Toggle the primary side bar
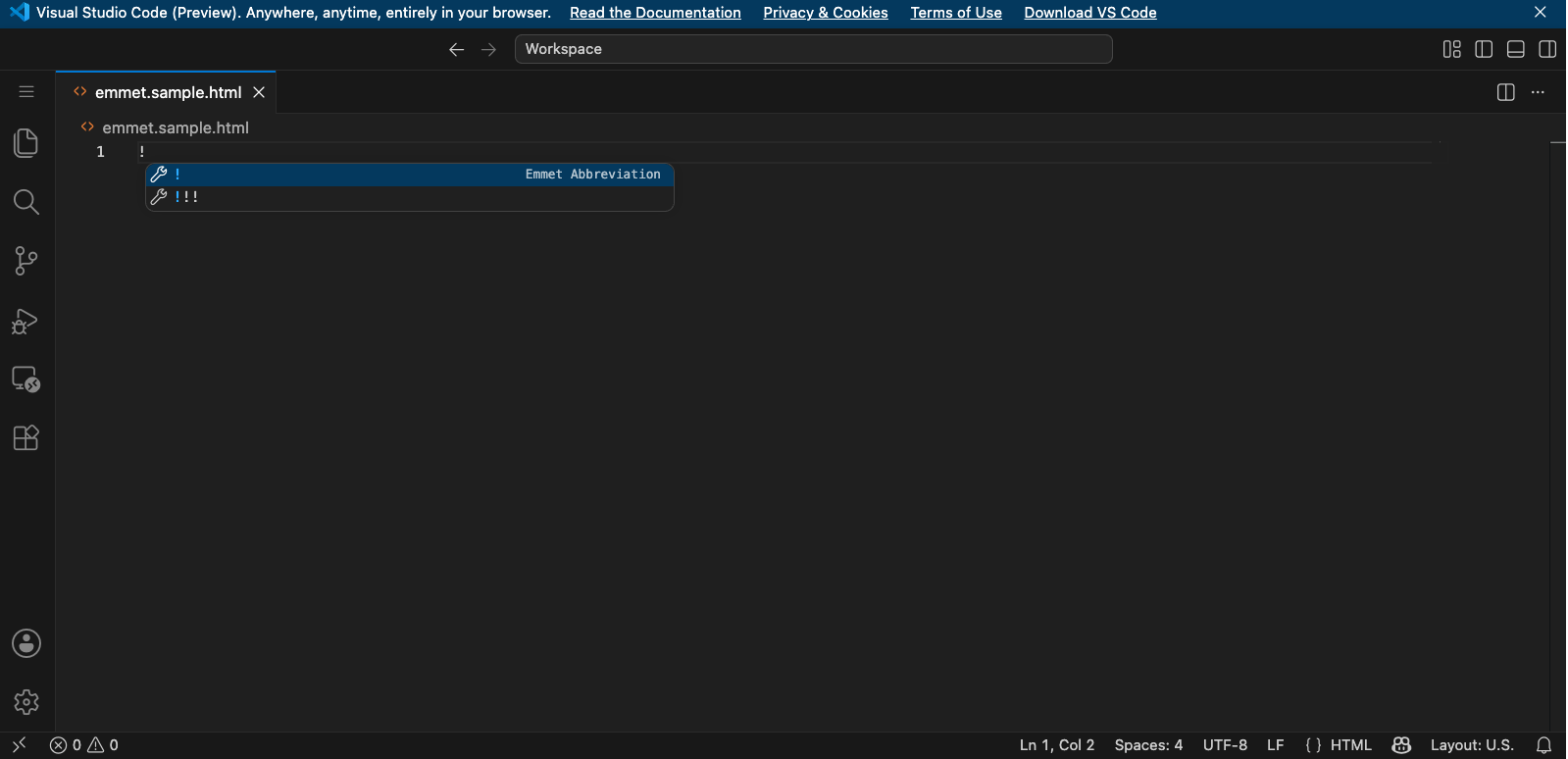 click(1484, 49)
